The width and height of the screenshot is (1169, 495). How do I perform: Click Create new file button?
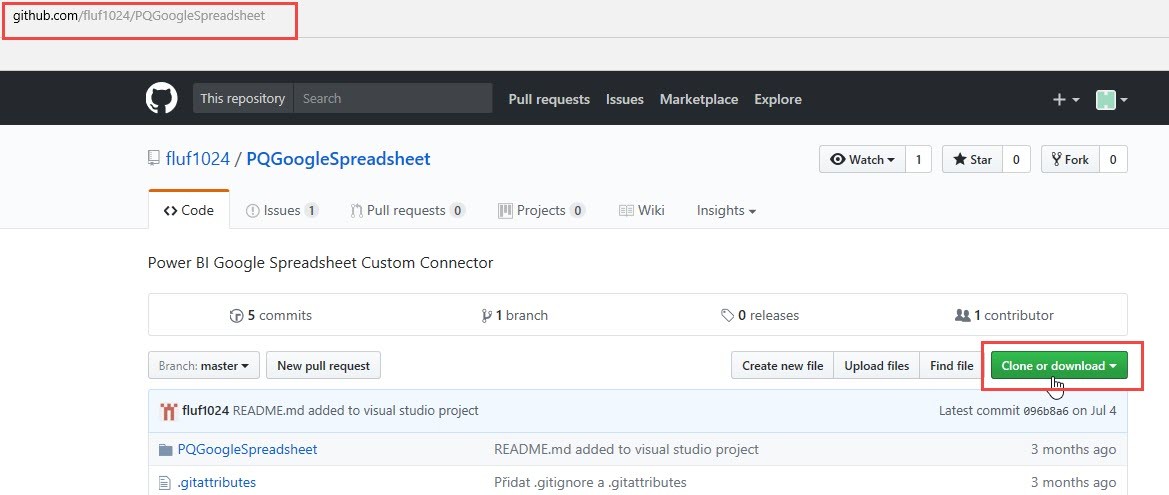(x=782, y=366)
